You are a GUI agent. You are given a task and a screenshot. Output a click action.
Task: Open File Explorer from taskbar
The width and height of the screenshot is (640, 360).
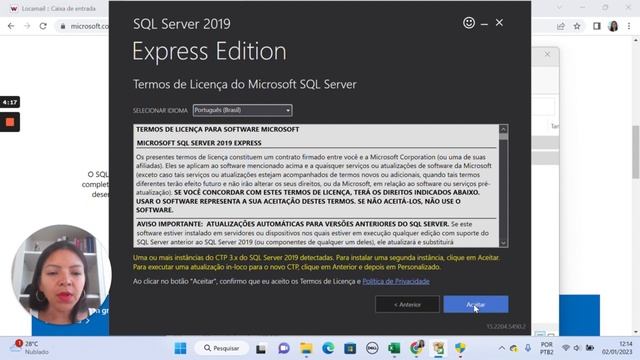[306, 348]
